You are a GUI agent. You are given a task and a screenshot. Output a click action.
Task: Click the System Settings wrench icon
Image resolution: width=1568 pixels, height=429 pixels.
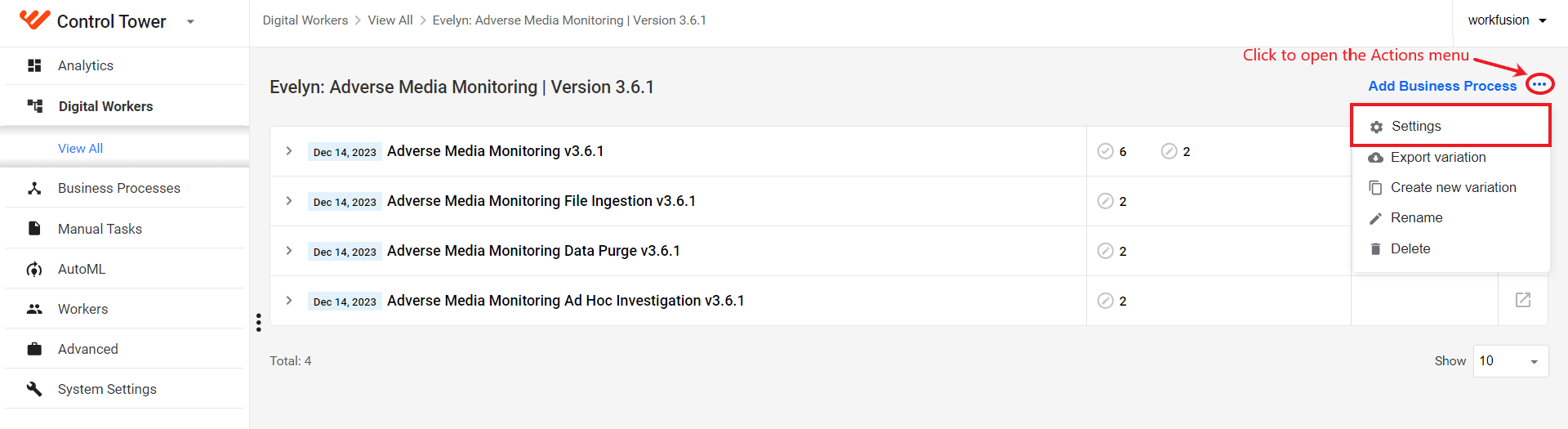click(x=34, y=389)
